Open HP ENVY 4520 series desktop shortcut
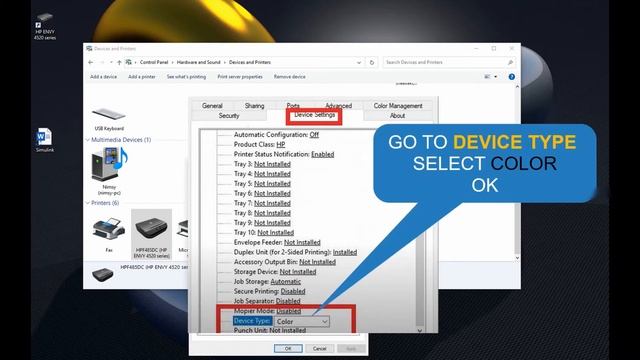The width and height of the screenshot is (640, 360). pos(44,26)
